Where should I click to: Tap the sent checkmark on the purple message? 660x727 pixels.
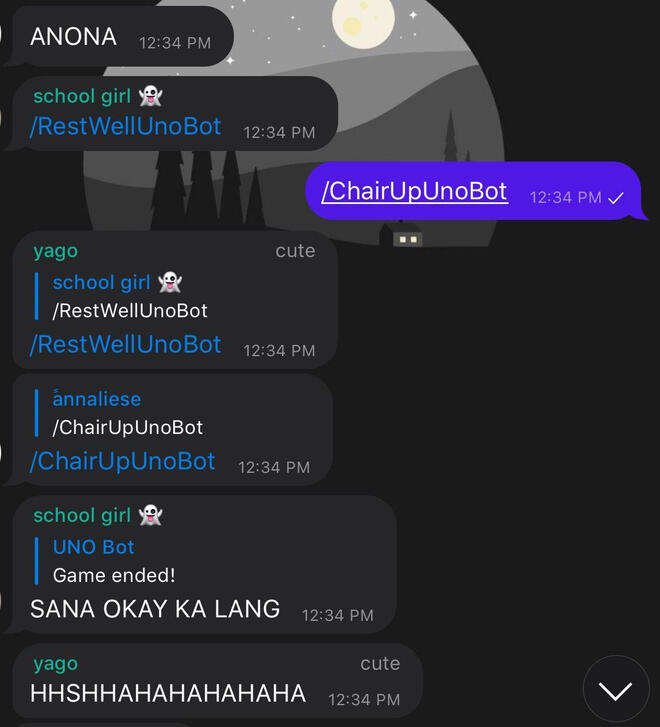[x=616, y=198]
